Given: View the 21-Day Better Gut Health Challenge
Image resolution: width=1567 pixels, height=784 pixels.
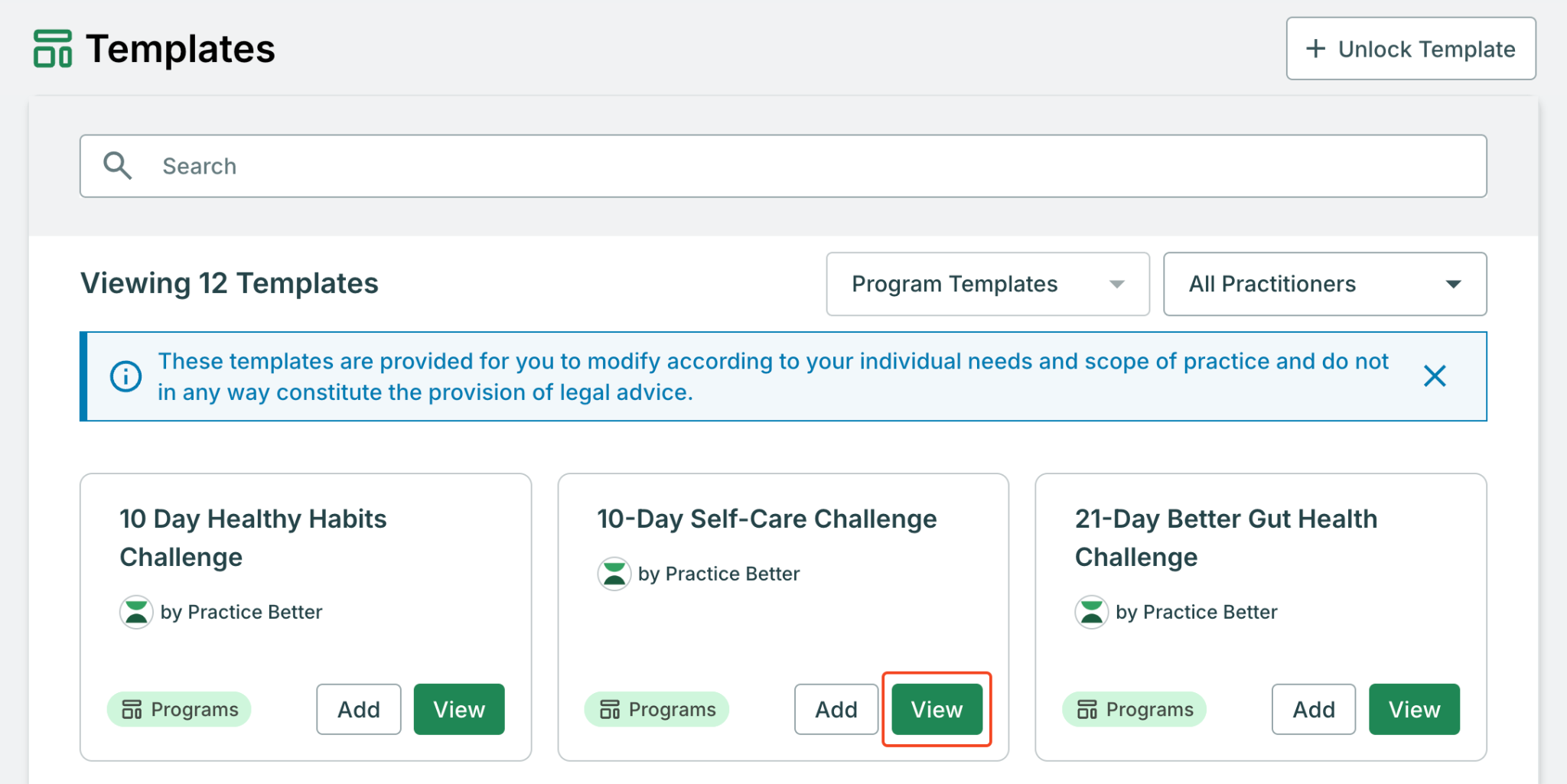Looking at the screenshot, I should tap(1414, 710).
